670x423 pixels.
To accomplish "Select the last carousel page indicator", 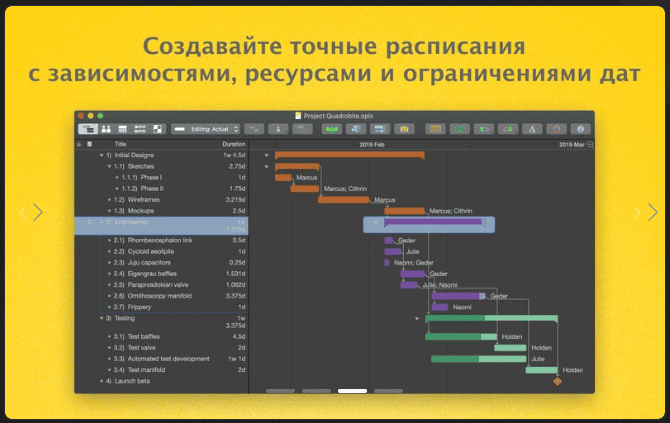I will pyautogui.click(x=388, y=391).
